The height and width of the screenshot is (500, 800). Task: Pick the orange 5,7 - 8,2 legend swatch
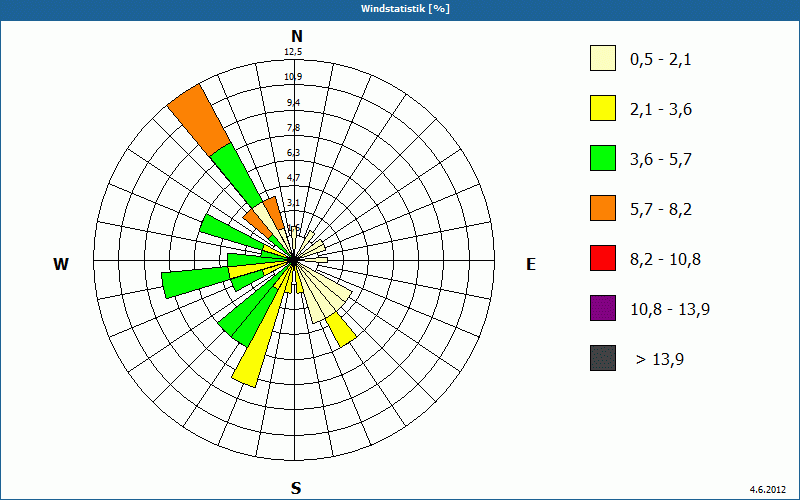click(x=603, y=208)
